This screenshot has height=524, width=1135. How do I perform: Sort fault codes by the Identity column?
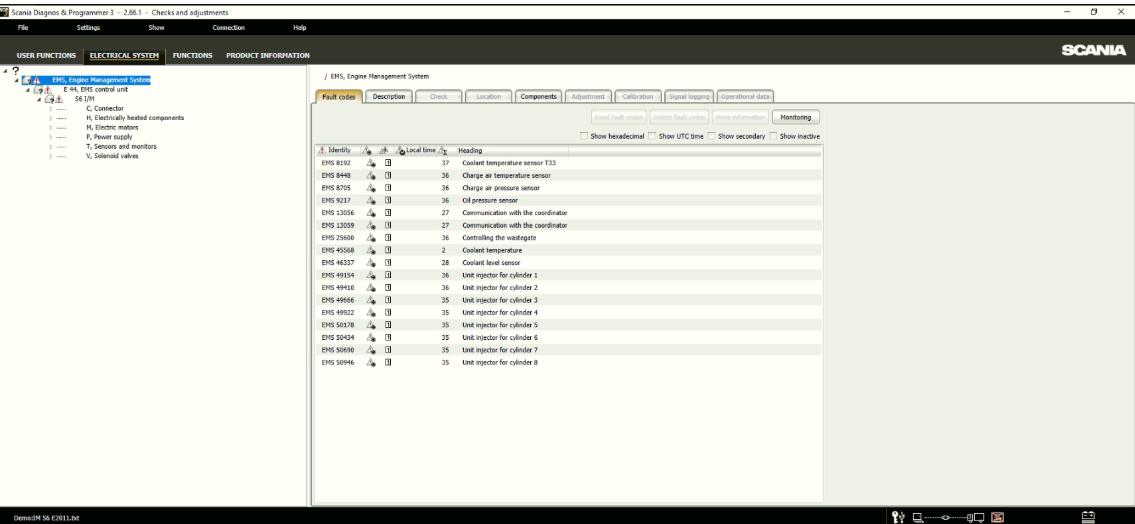[x=338, y=151]
